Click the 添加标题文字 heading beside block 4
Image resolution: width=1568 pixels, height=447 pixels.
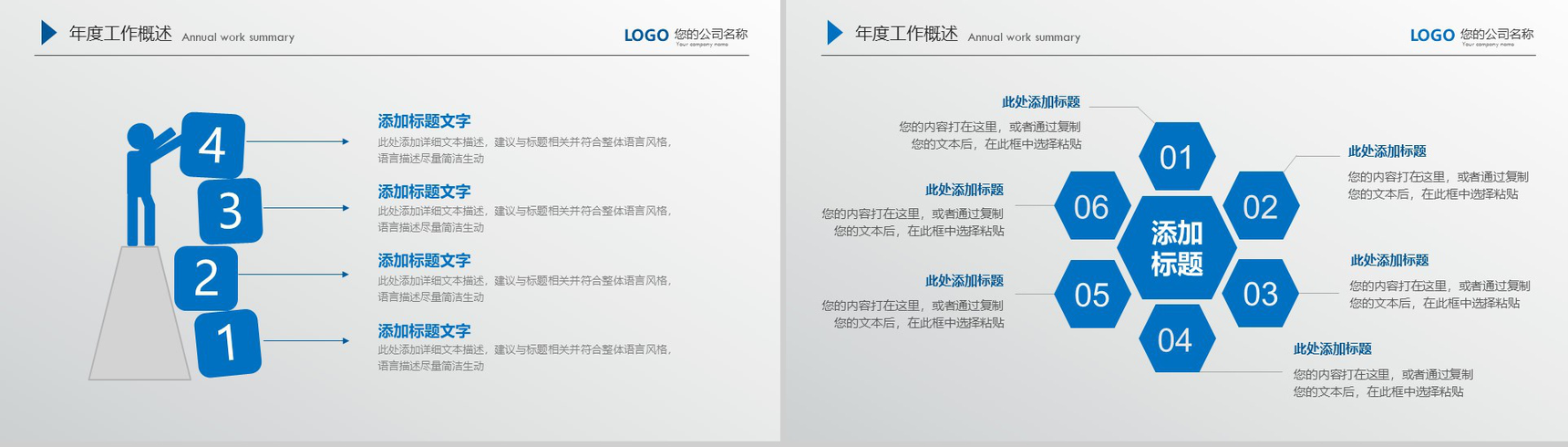click(x=424, y=121)
